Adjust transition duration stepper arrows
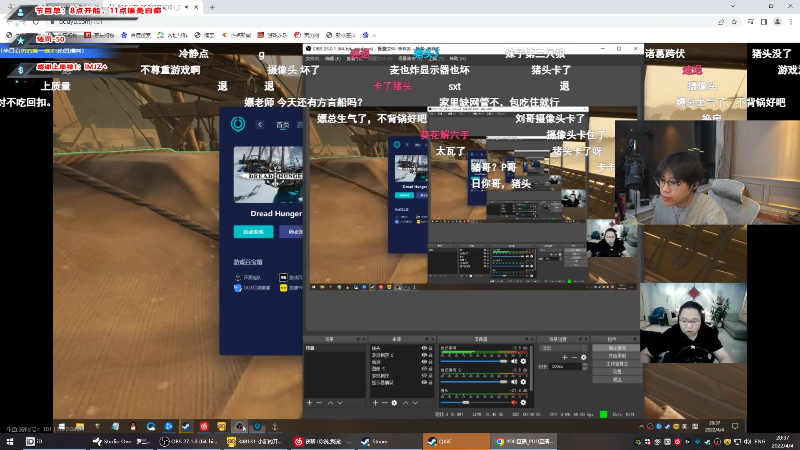The width and height of the screenshot is (800, 450). pos(585,366)
